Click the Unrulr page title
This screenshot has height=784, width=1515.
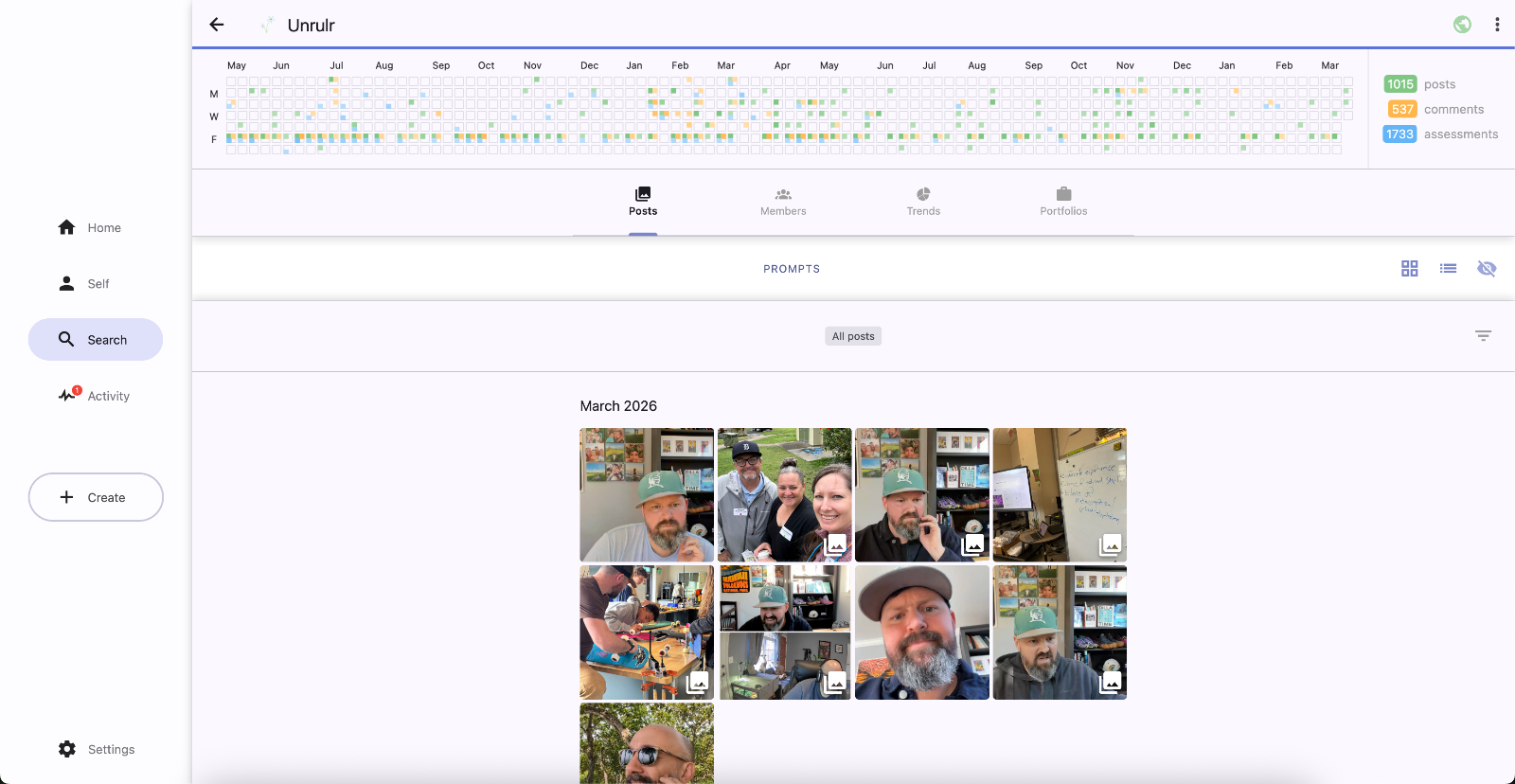[x=311, y=26]
